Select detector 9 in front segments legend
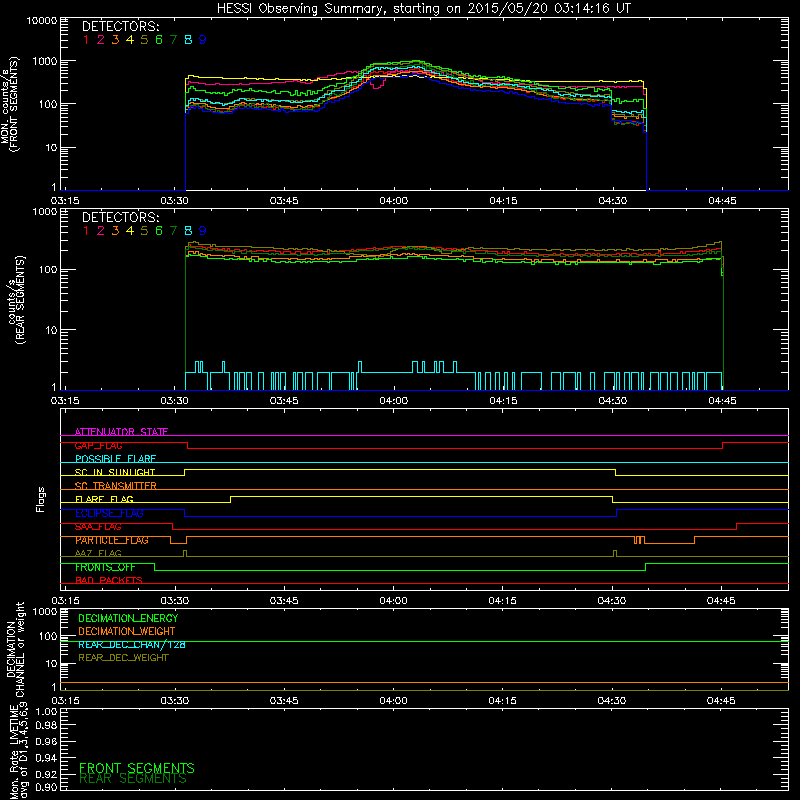The width and height of the screenshot is (800, 800). pyautogui.click(x=203, y=40)
